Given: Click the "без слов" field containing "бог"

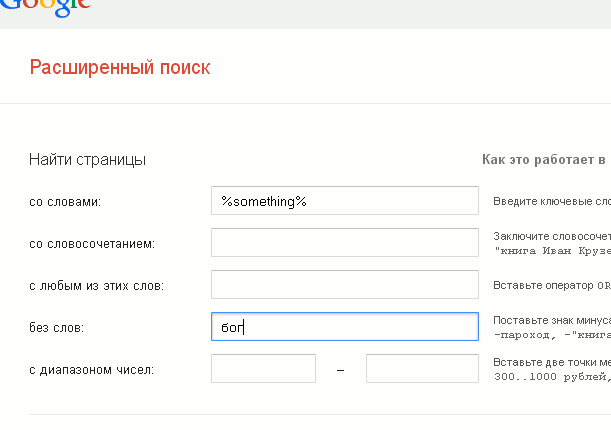Looking at the screenshot, I should click(345, 327).
